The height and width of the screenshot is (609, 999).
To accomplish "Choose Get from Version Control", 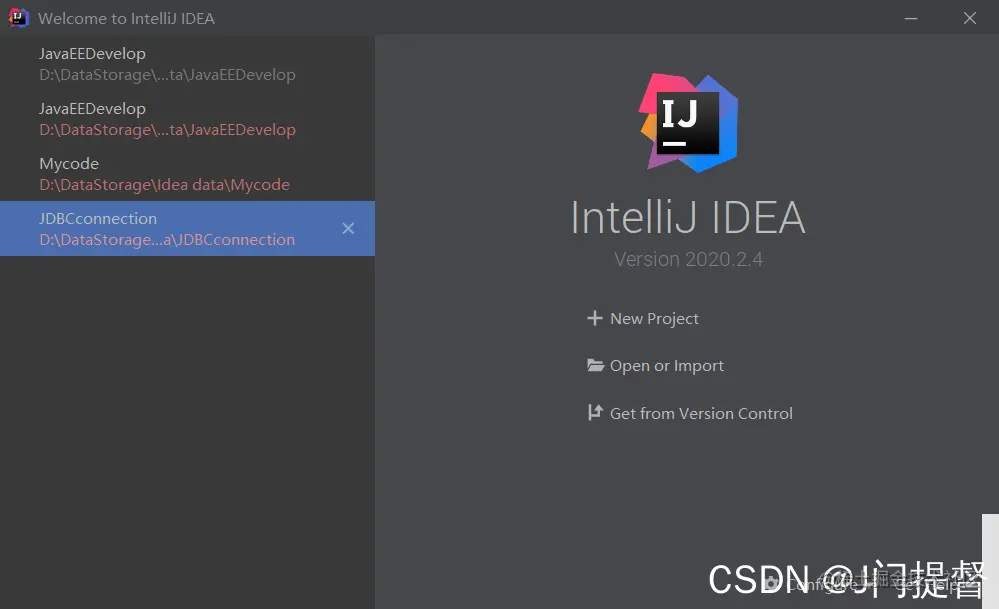I will [x=689, y=413].
